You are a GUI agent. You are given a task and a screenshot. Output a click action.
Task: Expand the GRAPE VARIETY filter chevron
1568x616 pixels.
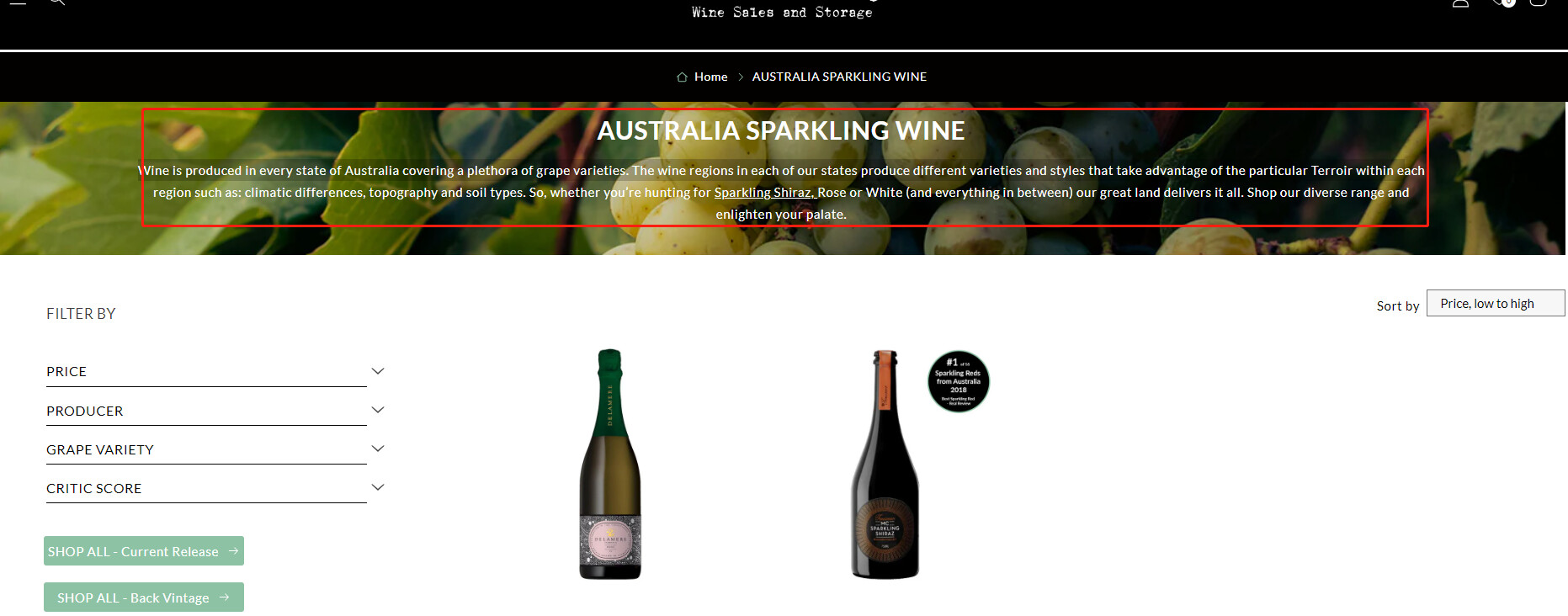click(x=378, y=449)
